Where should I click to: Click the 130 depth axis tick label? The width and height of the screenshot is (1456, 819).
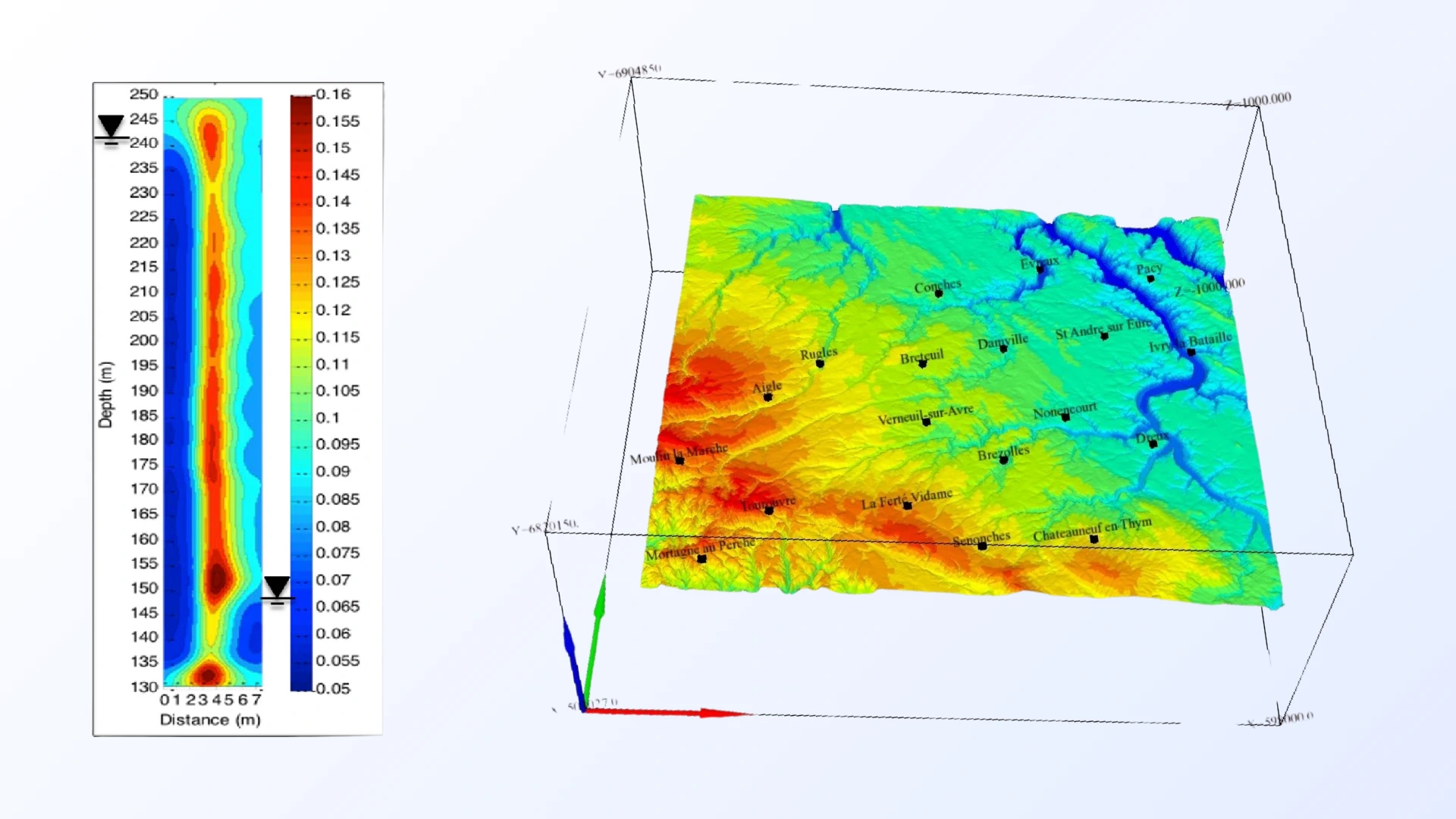click(143, 687)
